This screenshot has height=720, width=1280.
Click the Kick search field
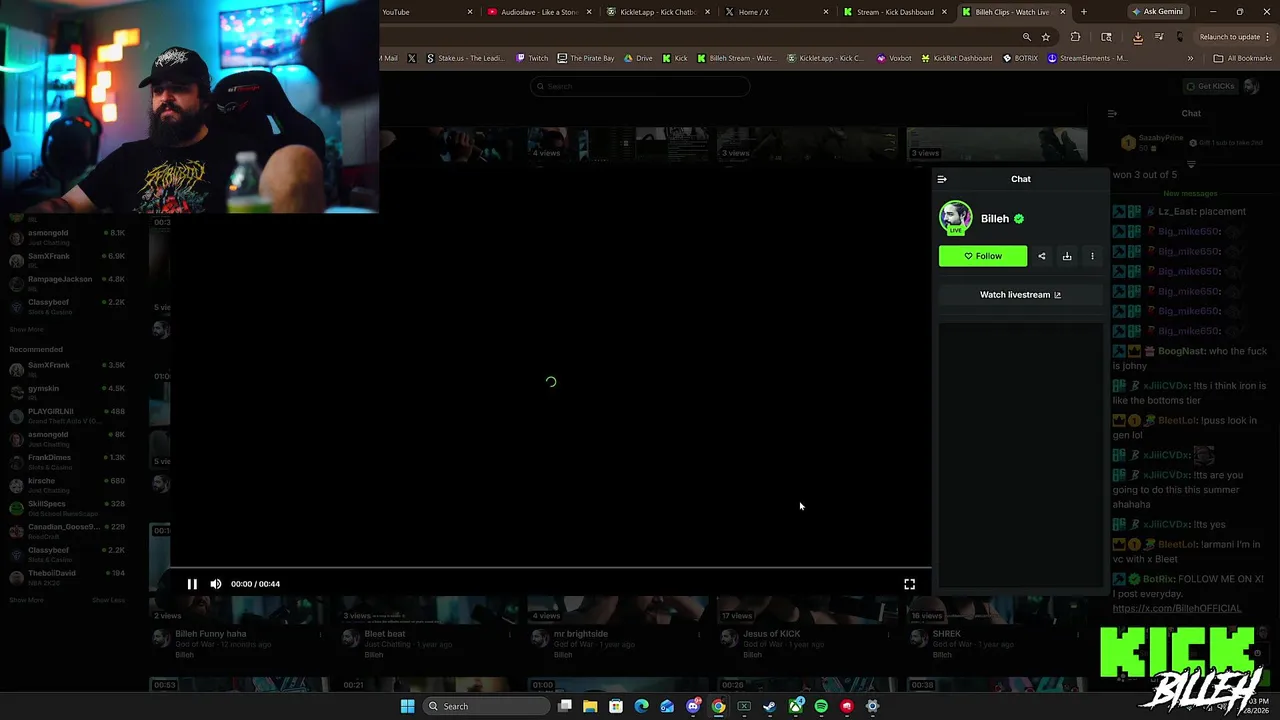(640, 86)
